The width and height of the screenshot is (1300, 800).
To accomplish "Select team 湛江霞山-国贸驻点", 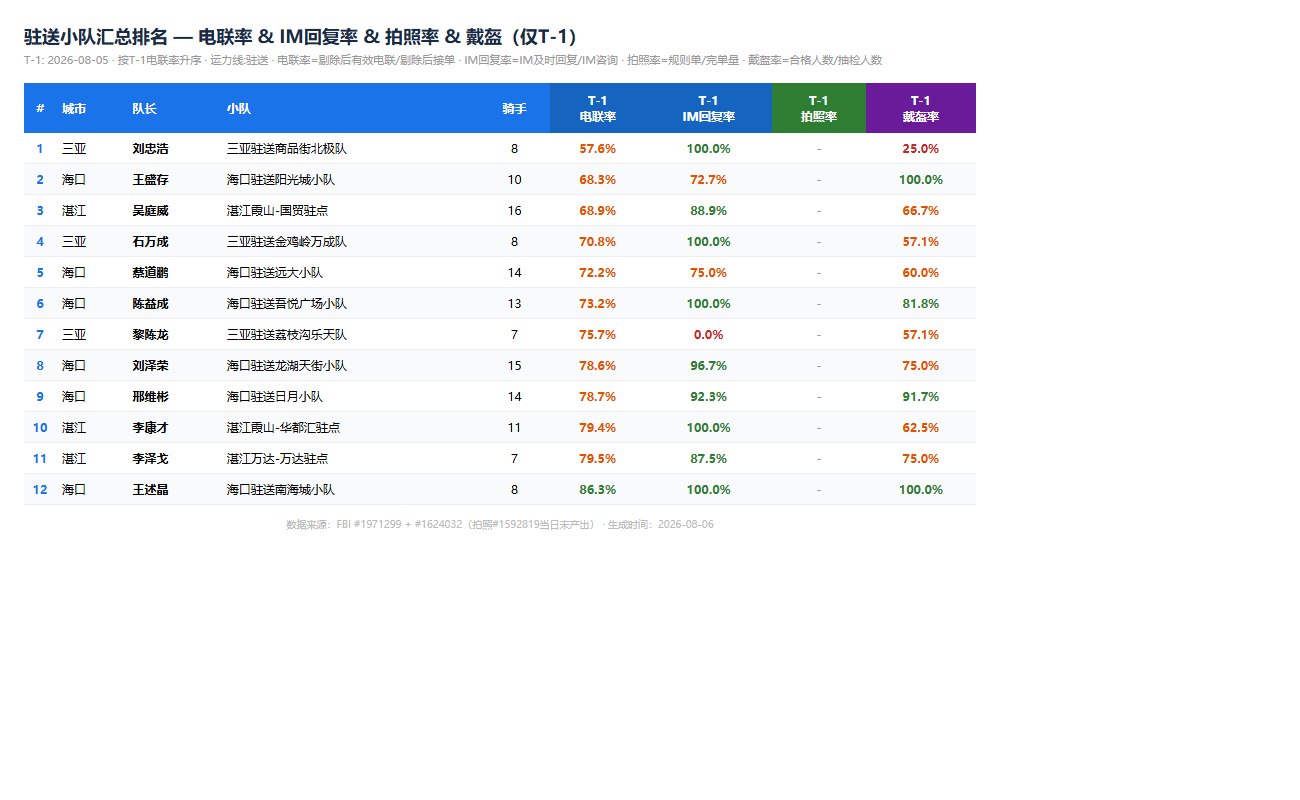I will tap(278, 211).
